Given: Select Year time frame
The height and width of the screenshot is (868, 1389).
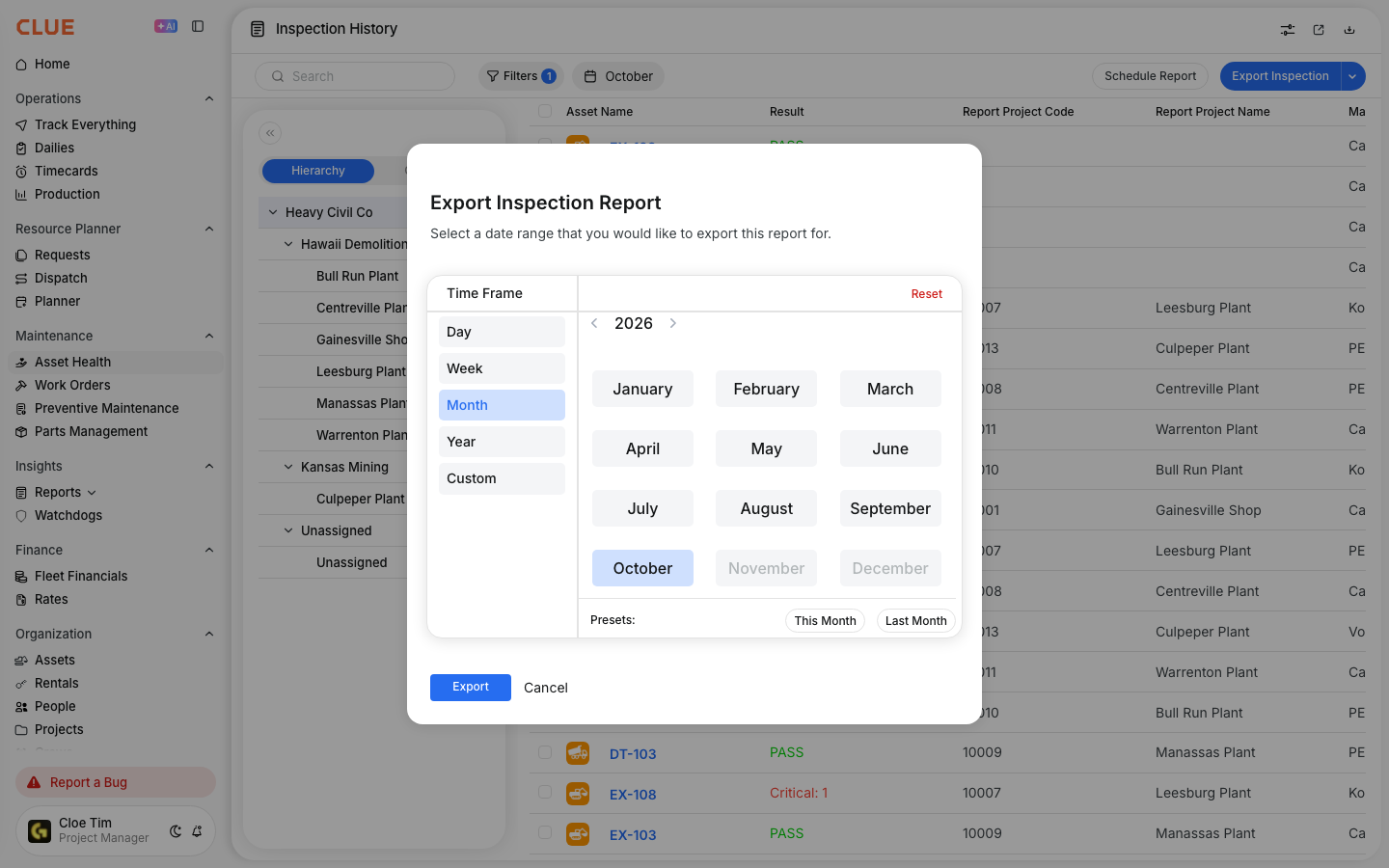Looking at the screenshot, I should [x=502, y=442].
